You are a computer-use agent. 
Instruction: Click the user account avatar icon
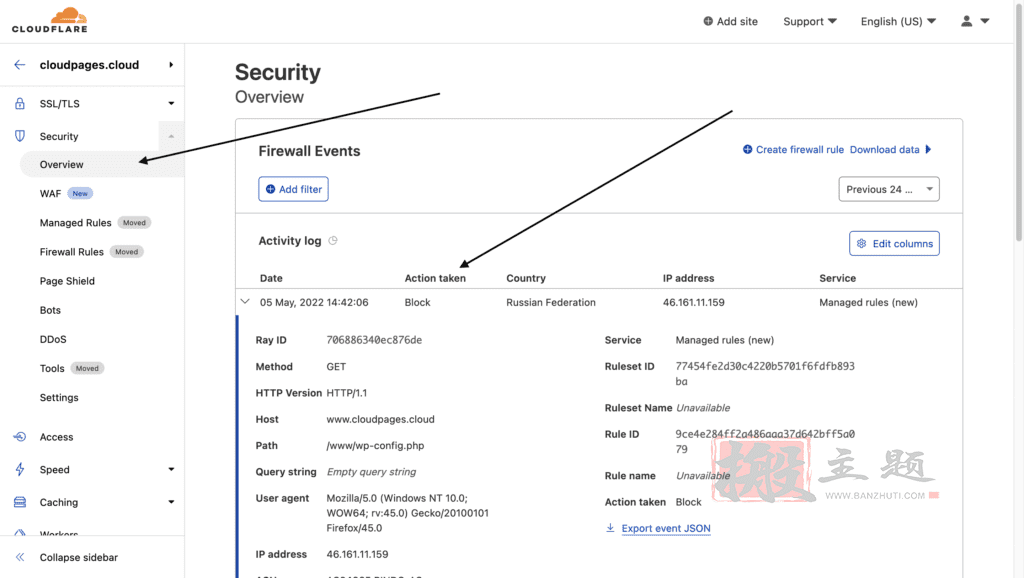(967, 21)
